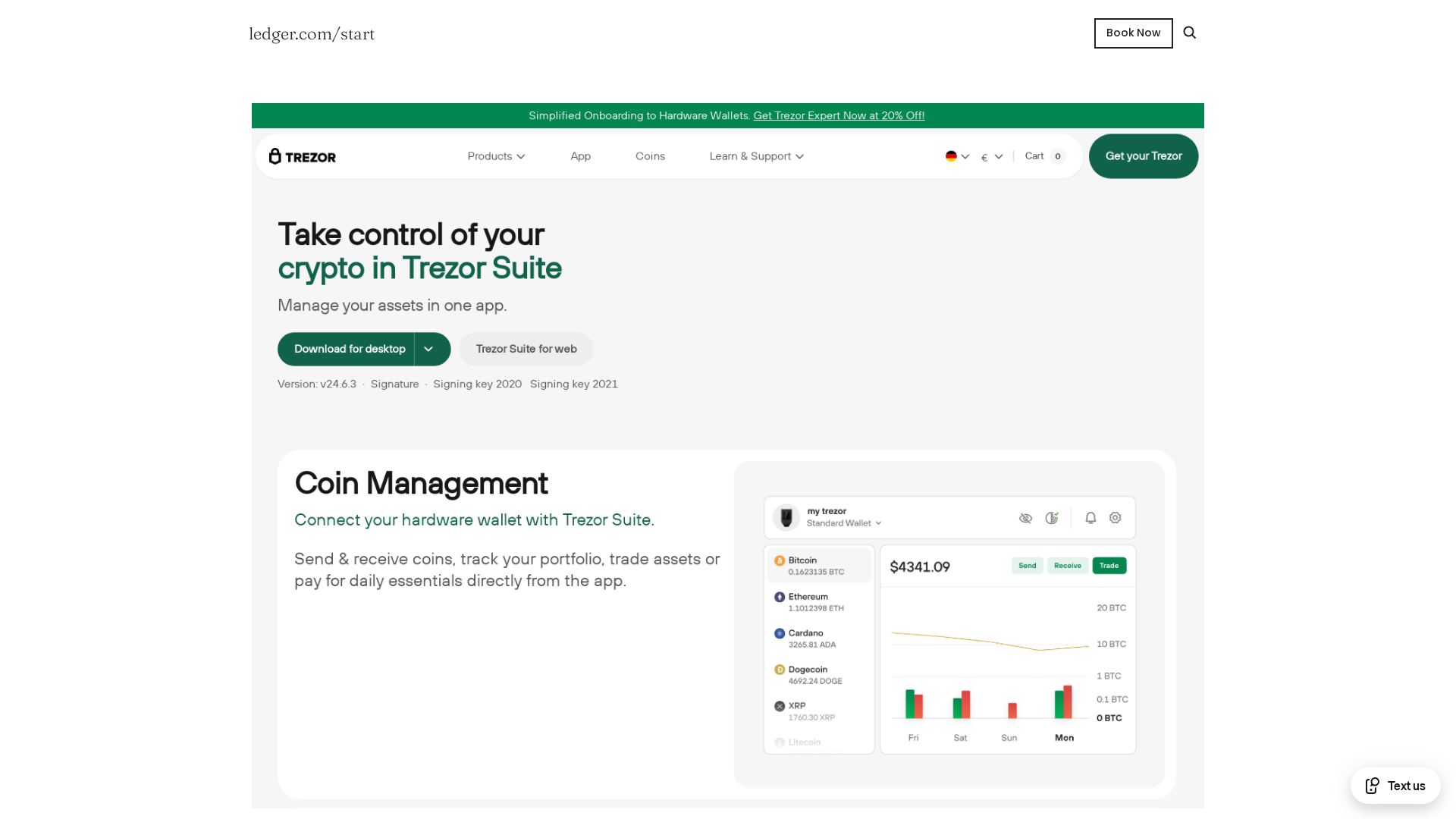The height and width of the screenshot is (819, 1456).
Task: Click the 3265.81 ADA amount
Action: point(812,645)
